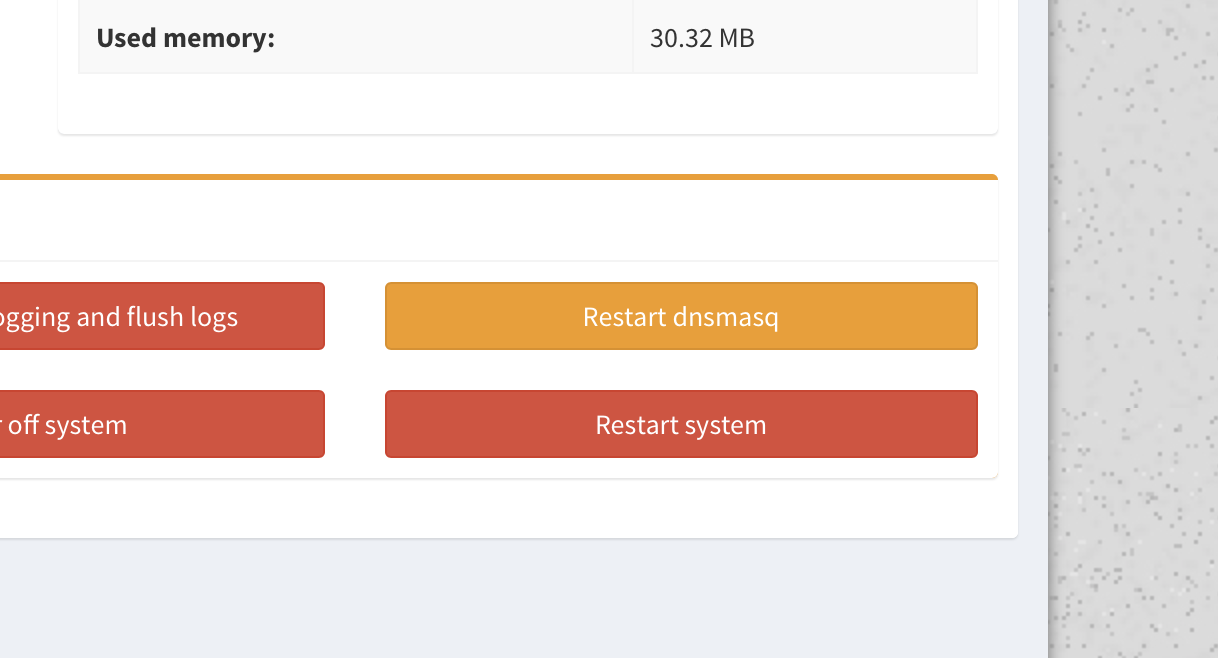
Task: Click the red Restart system button
Action: 681,424
